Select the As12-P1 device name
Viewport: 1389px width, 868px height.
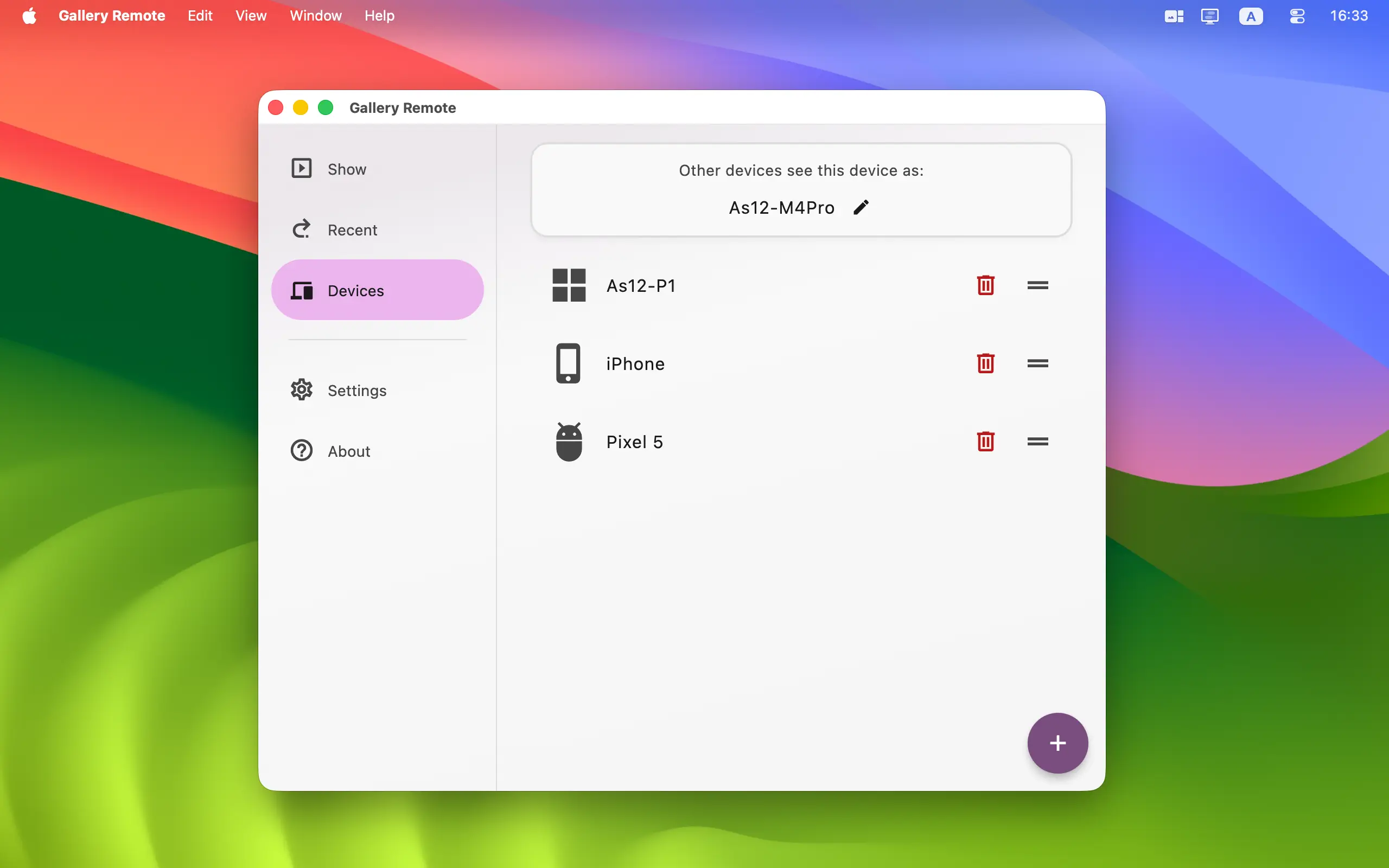[x=641, y=285]
